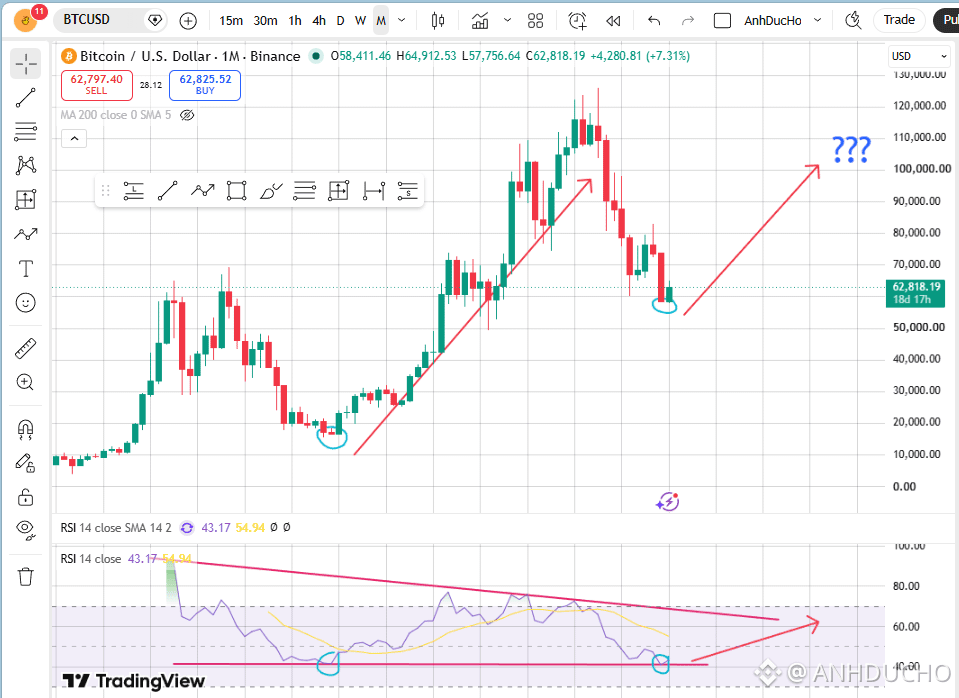Open the USD currency dropdown
This screenshot has height=698, width=959.
click(919, 56)
